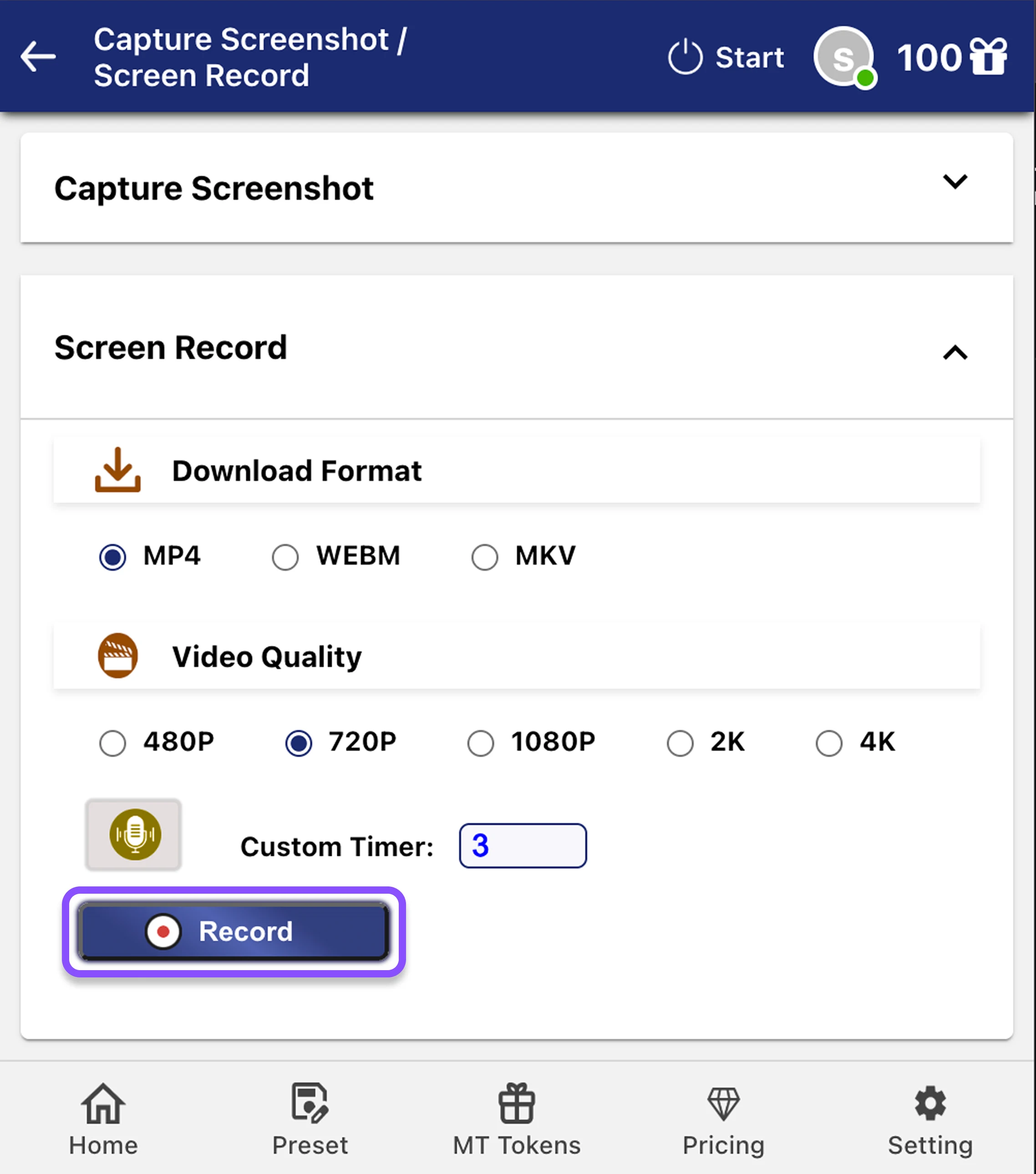Viewport: 1036px width, 1174px height.
Task: Collapse the Screen Record section
Action: click(955, 353)
